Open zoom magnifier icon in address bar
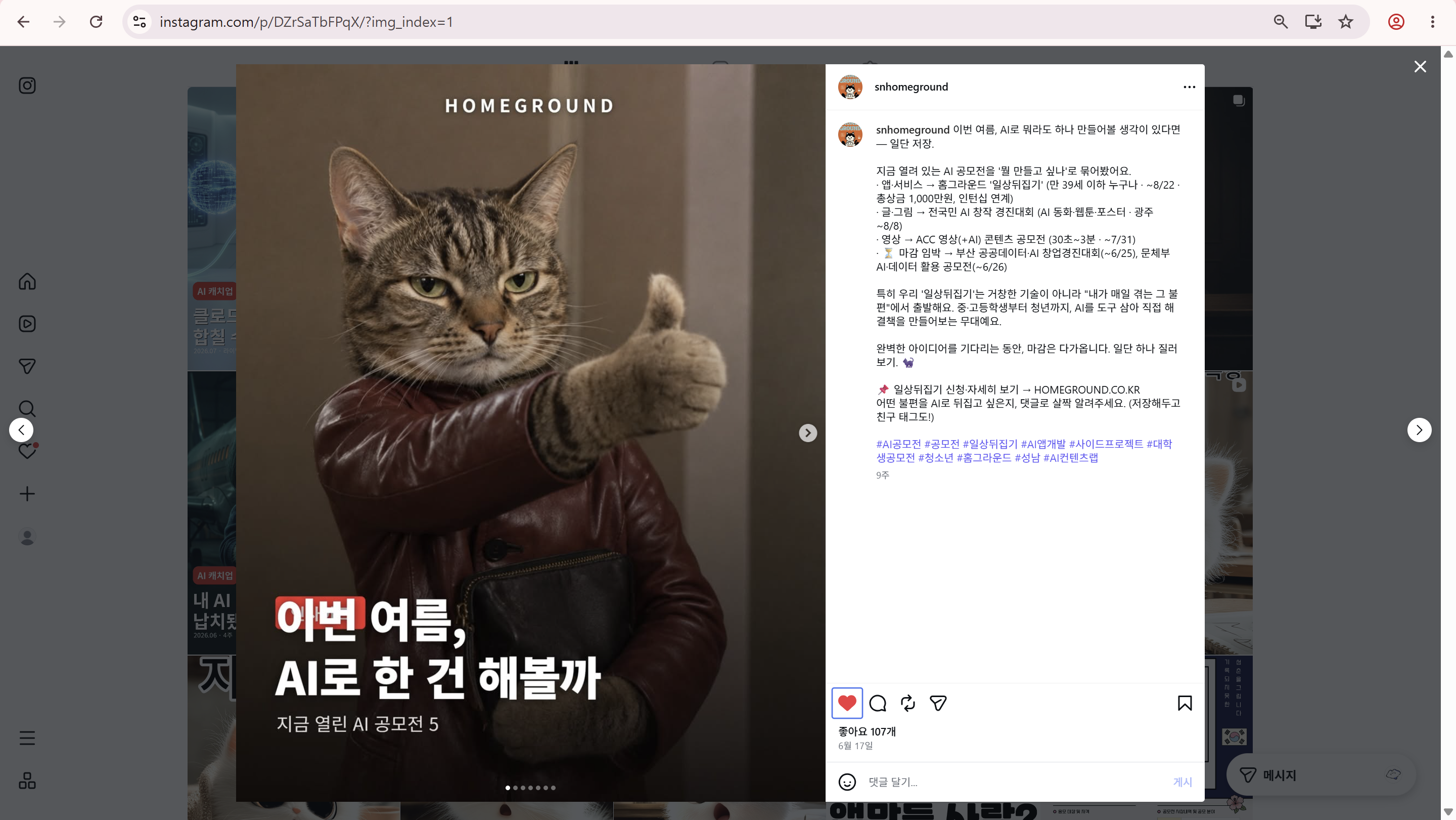1456x820 pixels. [1281, 22]
